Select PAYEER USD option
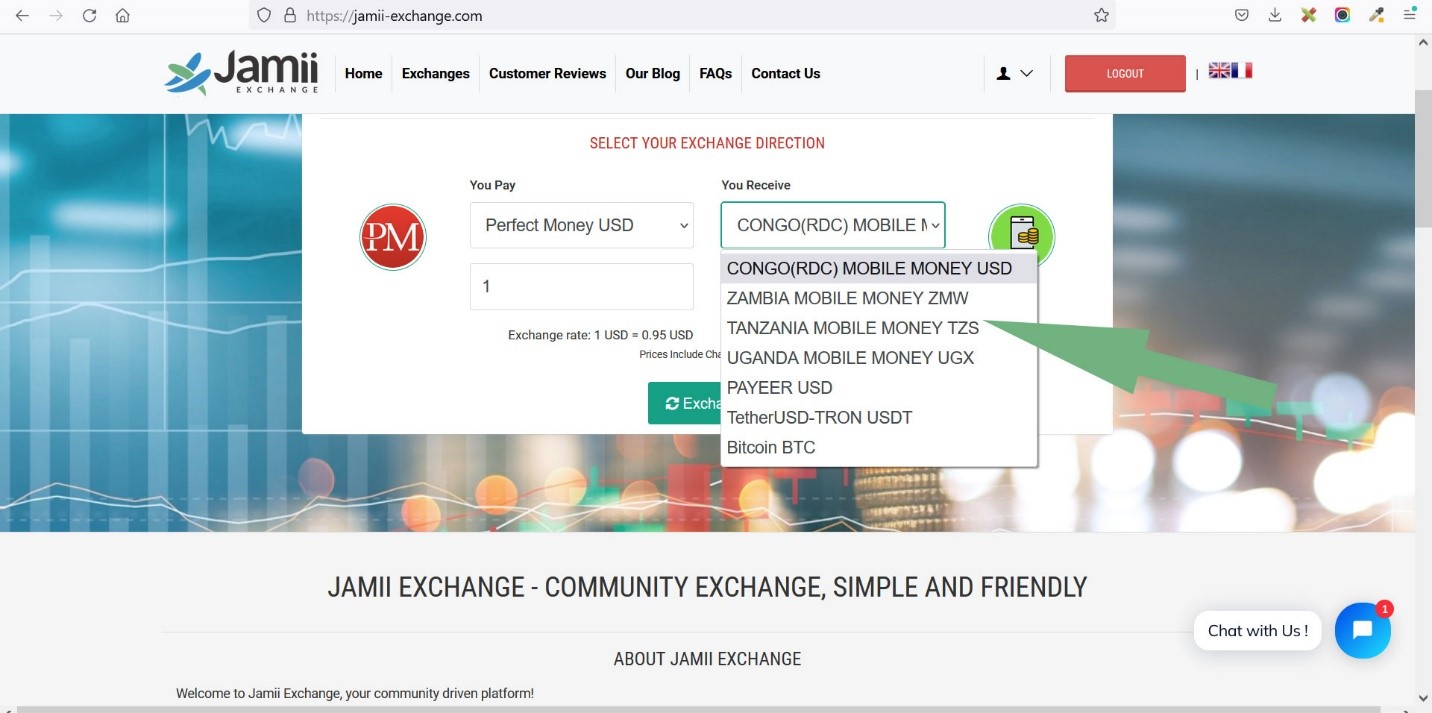 coord(879,388)
